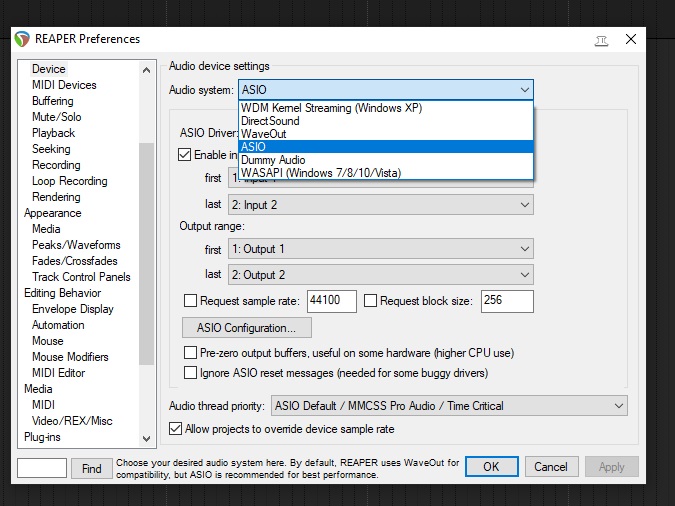Click the Find button

(91, 468)
